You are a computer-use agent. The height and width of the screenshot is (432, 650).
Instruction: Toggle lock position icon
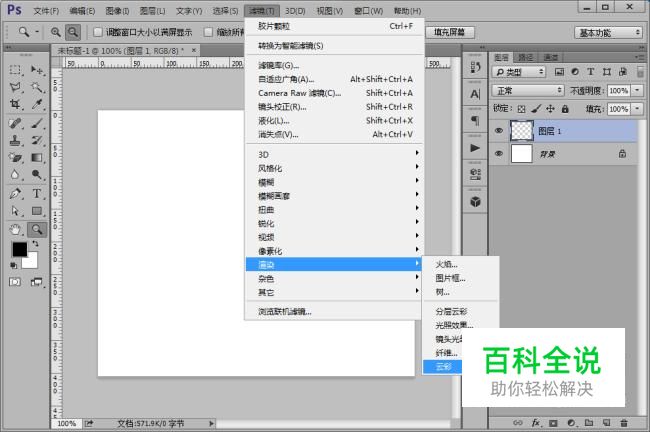coord(550,109)
